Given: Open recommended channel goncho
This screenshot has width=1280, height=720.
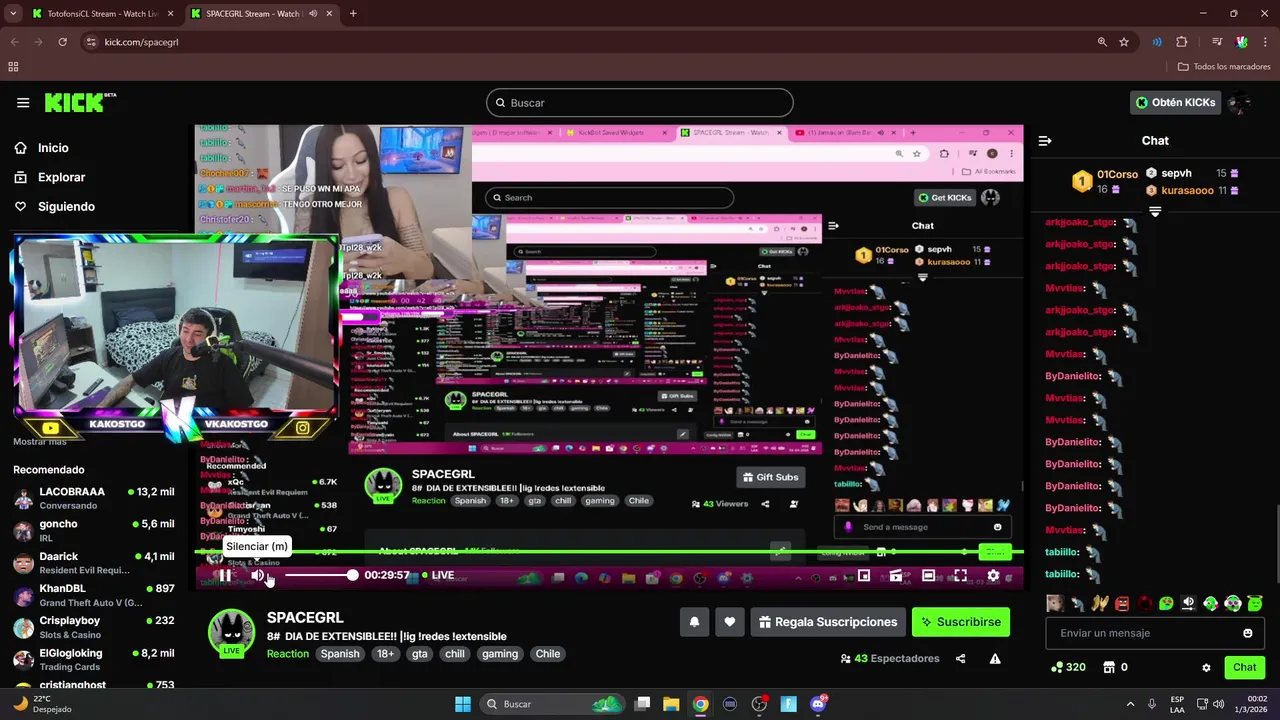Looking at the screenshot, I should pos(95,530).
